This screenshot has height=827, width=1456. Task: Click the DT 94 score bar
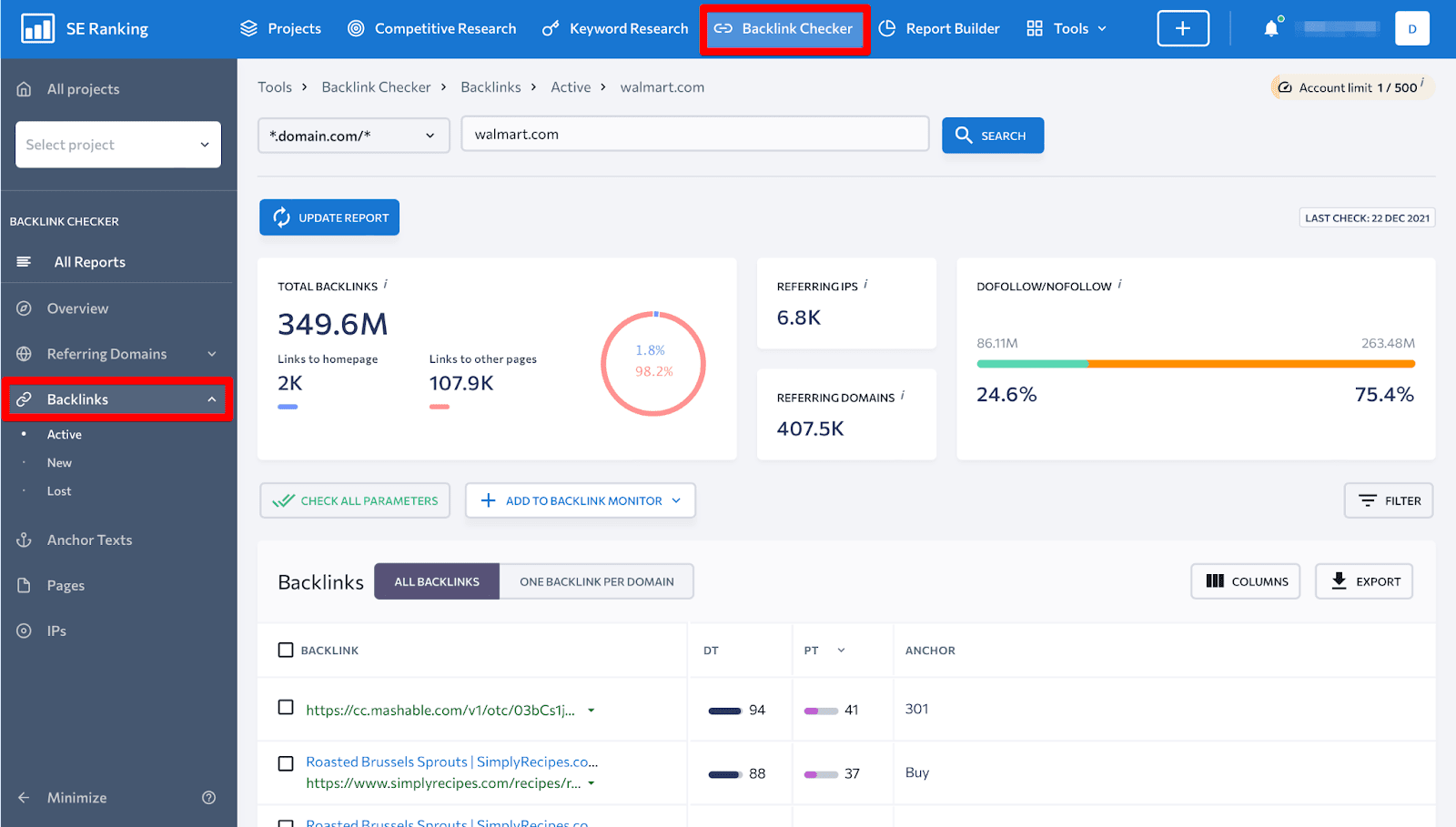[725, 711]
